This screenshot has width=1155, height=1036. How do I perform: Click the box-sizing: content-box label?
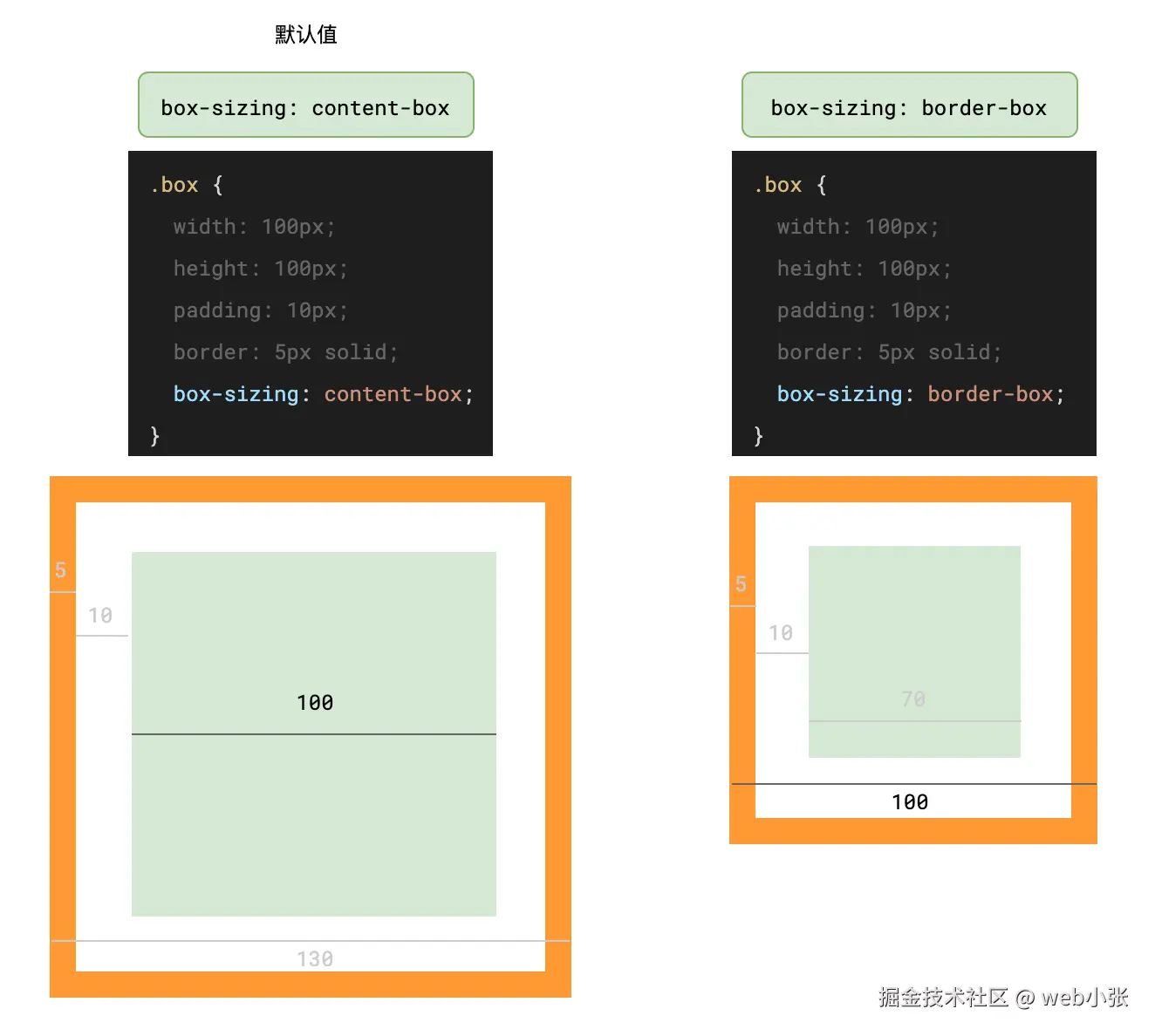click(305, 105)
